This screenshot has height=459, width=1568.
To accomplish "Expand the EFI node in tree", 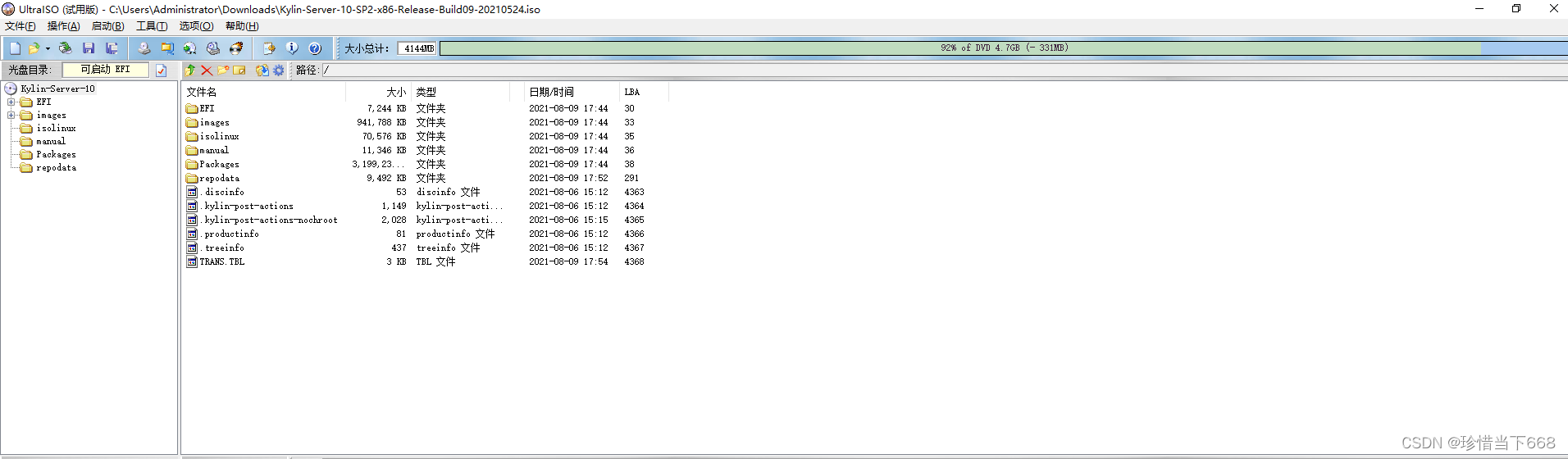I will pyautogui.click(x=11, y=102).
